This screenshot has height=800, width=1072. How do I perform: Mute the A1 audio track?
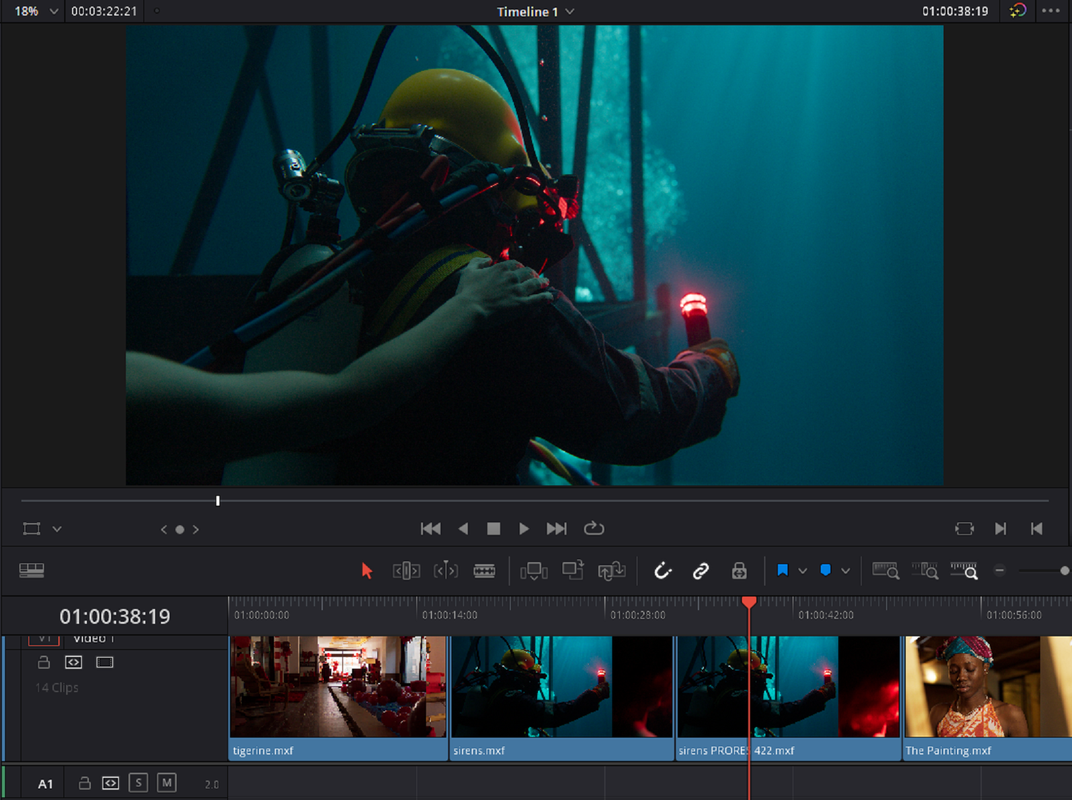click(167, 782)
